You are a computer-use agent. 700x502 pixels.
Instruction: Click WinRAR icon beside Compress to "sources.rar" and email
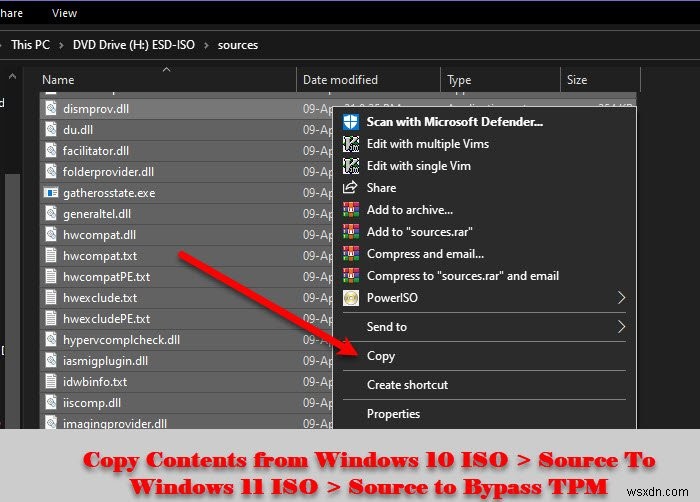(350, 276)
